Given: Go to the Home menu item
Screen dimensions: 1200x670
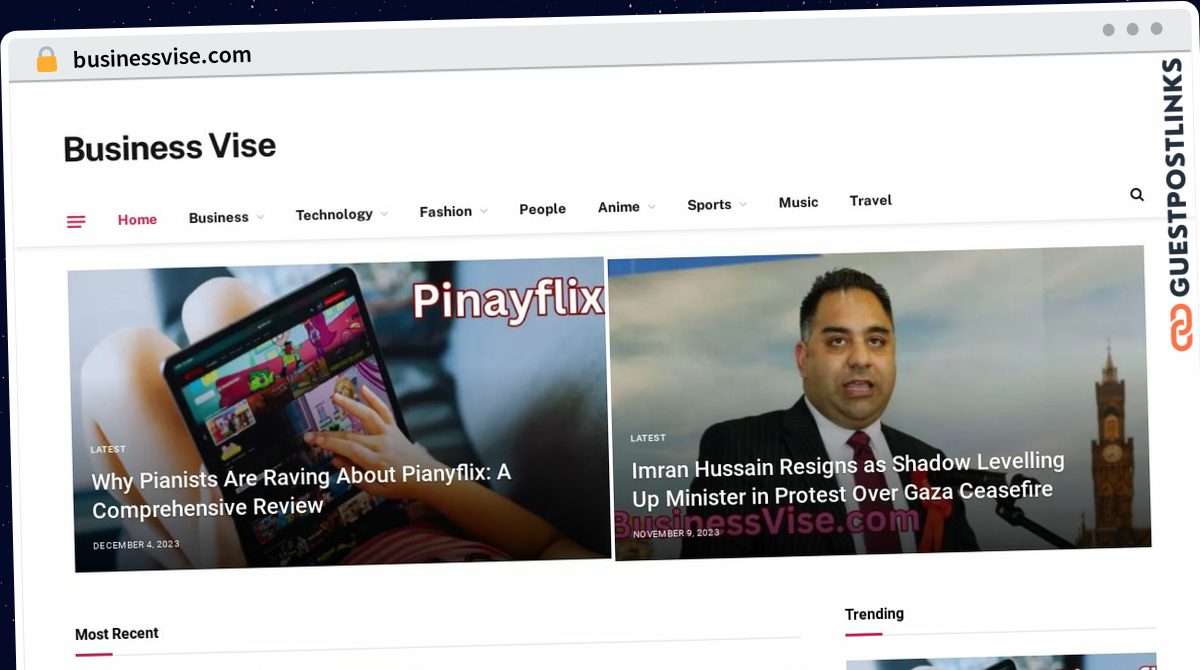Looking at the screenshot, I should point(137,219).
